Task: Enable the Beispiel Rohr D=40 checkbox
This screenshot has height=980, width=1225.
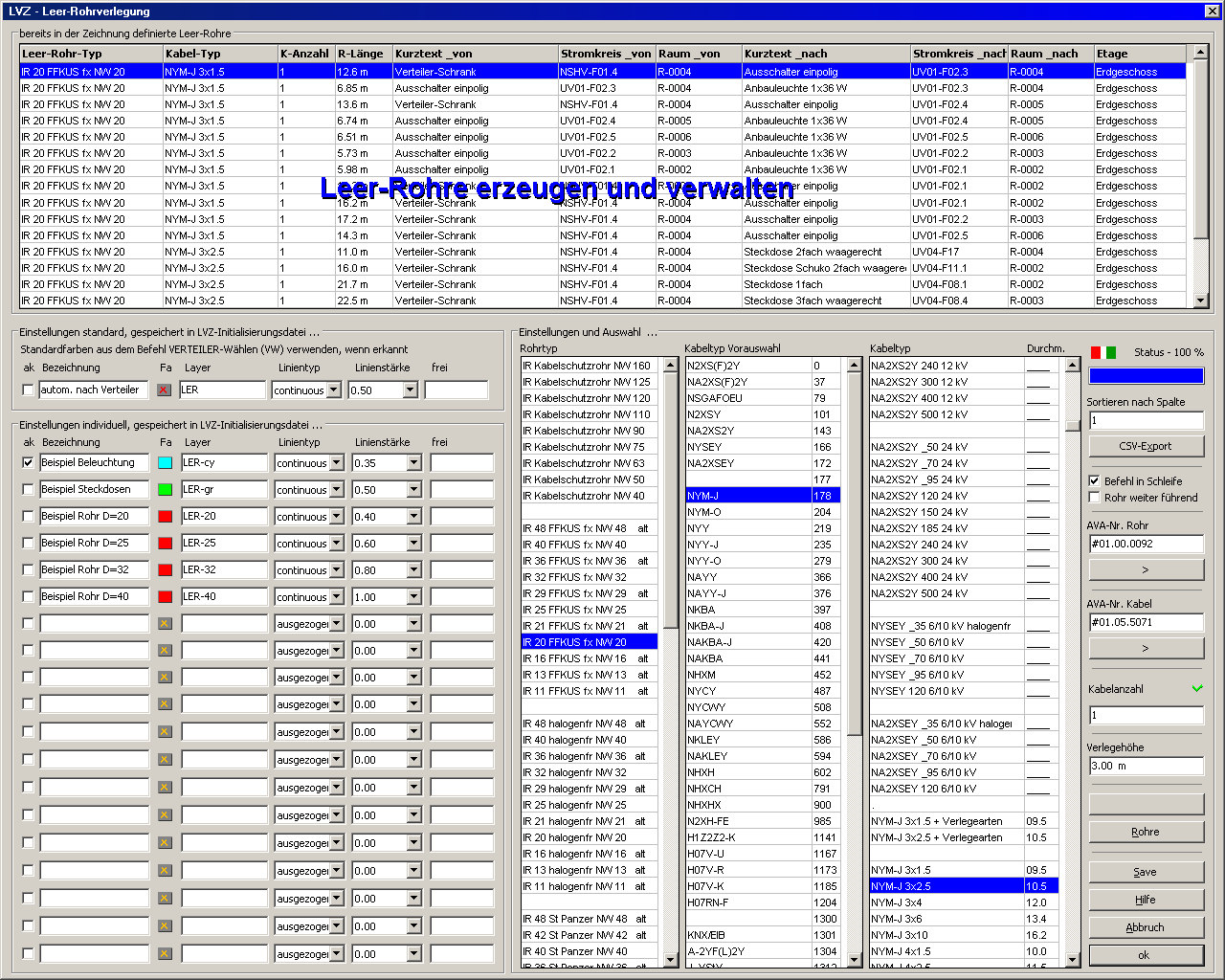Action: pos(28,596)
